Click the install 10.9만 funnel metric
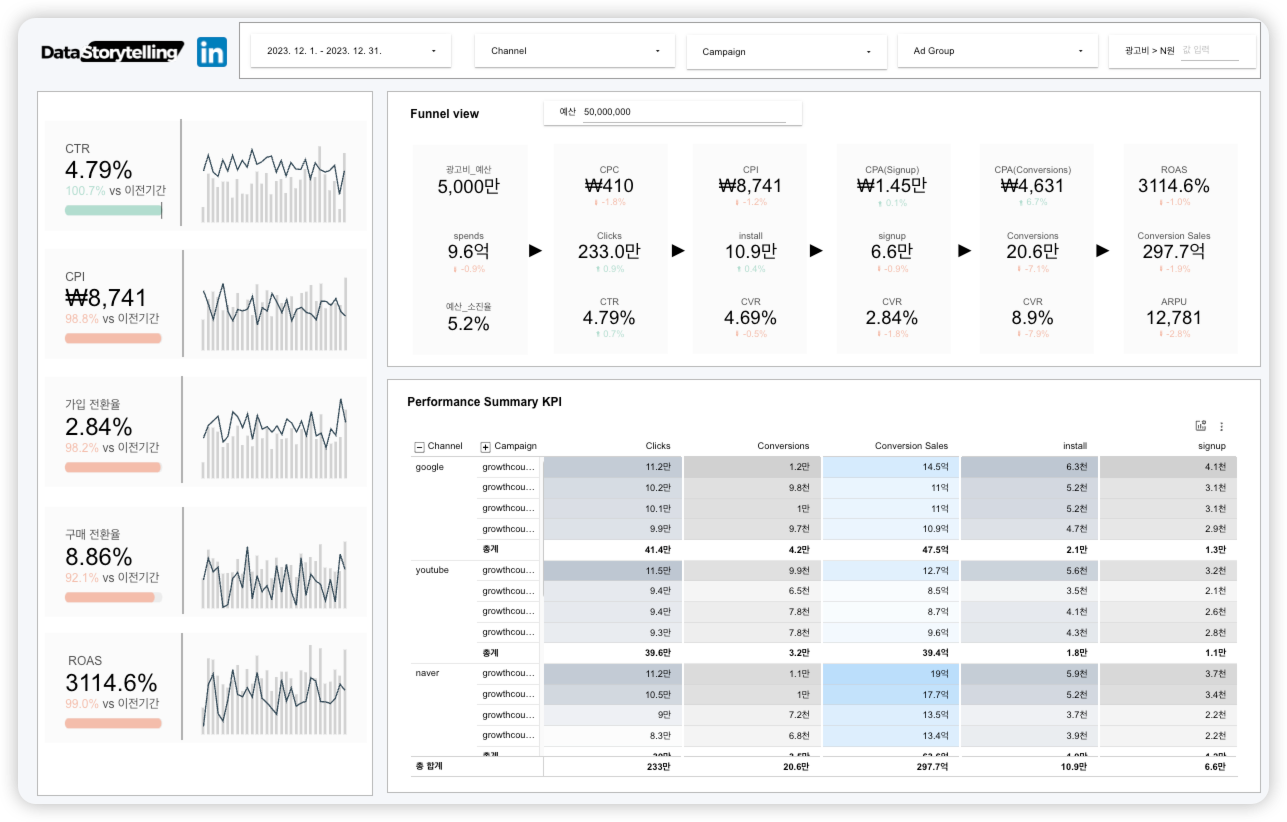 tap(750, 252)
